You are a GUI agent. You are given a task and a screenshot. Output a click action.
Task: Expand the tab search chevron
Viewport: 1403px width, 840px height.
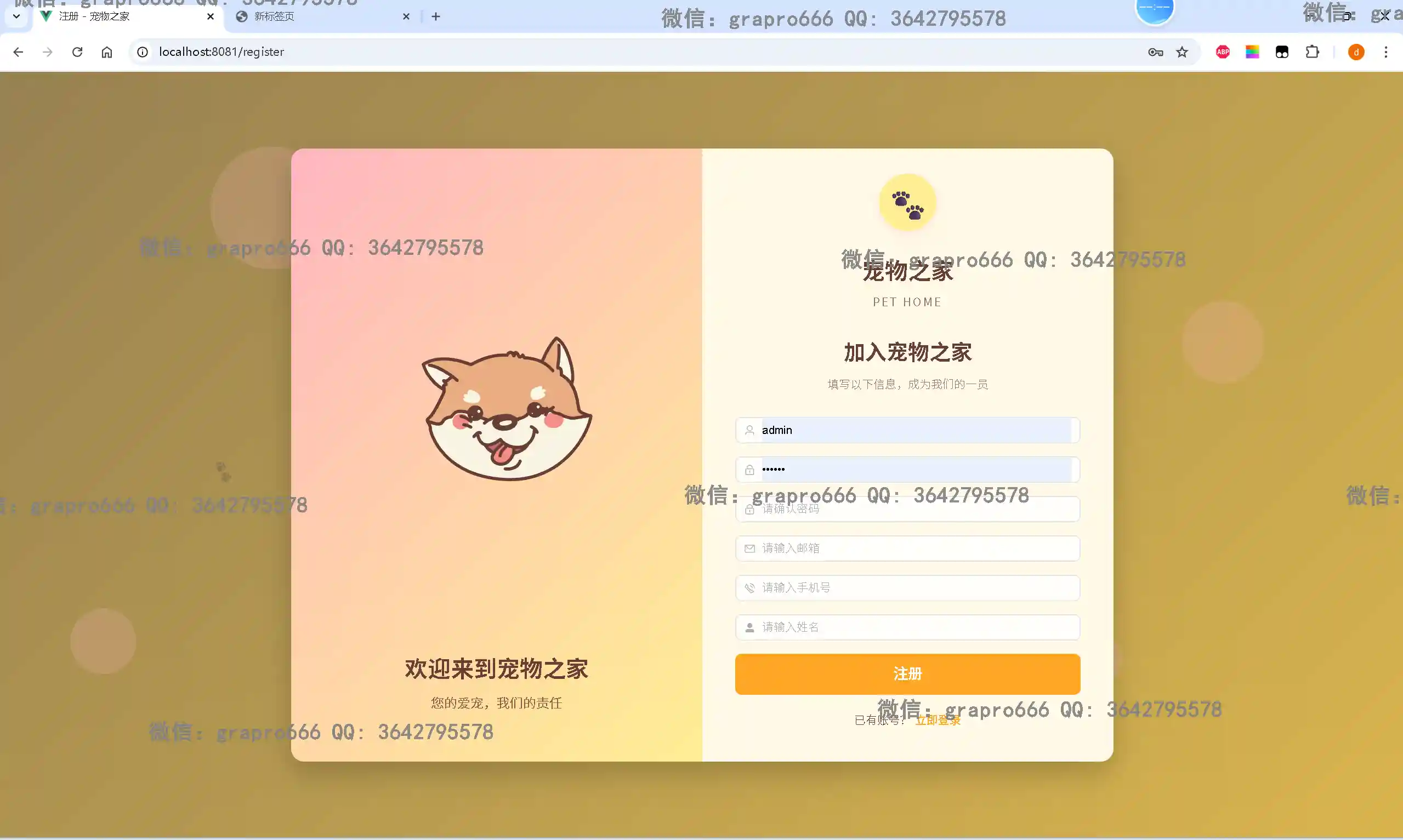(16, 16)
